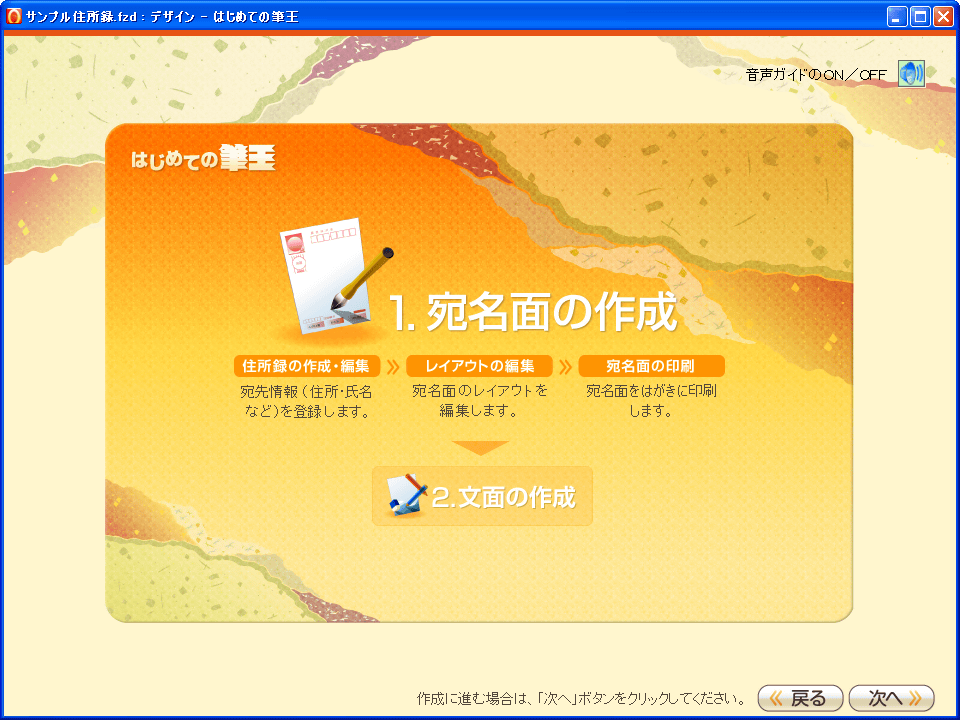
Task: Click the text 宛名面のレイアウトを編集します。
Action: click(x=479, y=400)
